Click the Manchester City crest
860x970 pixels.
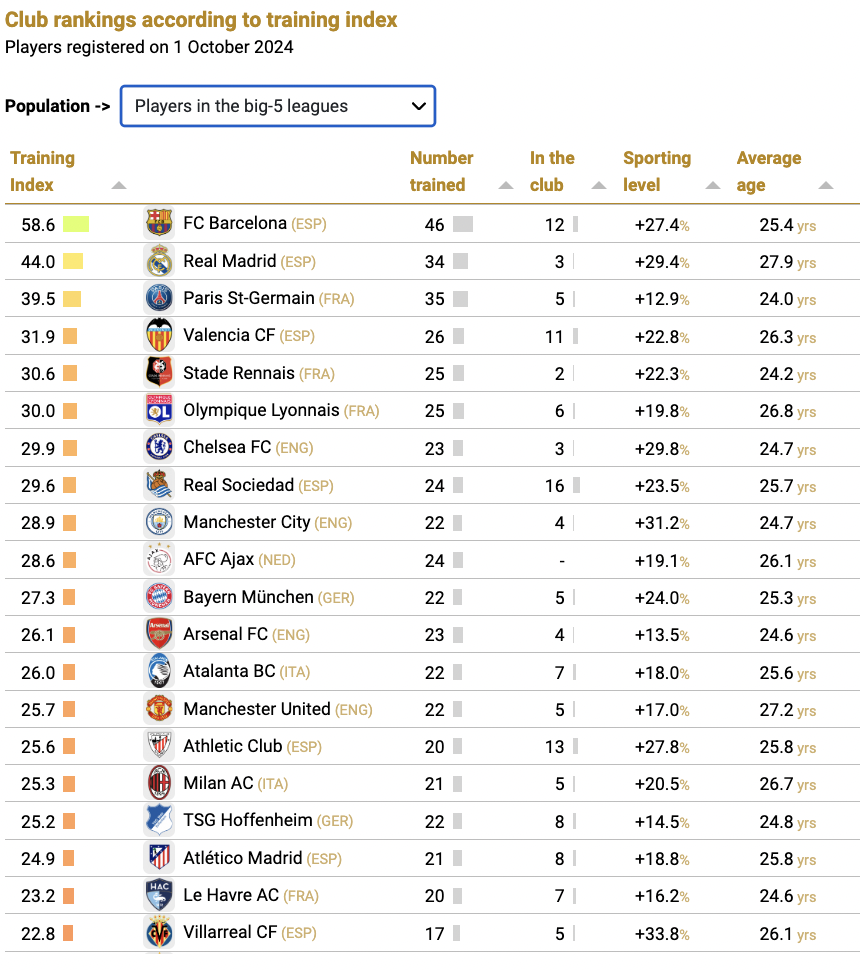pos(159,521)
